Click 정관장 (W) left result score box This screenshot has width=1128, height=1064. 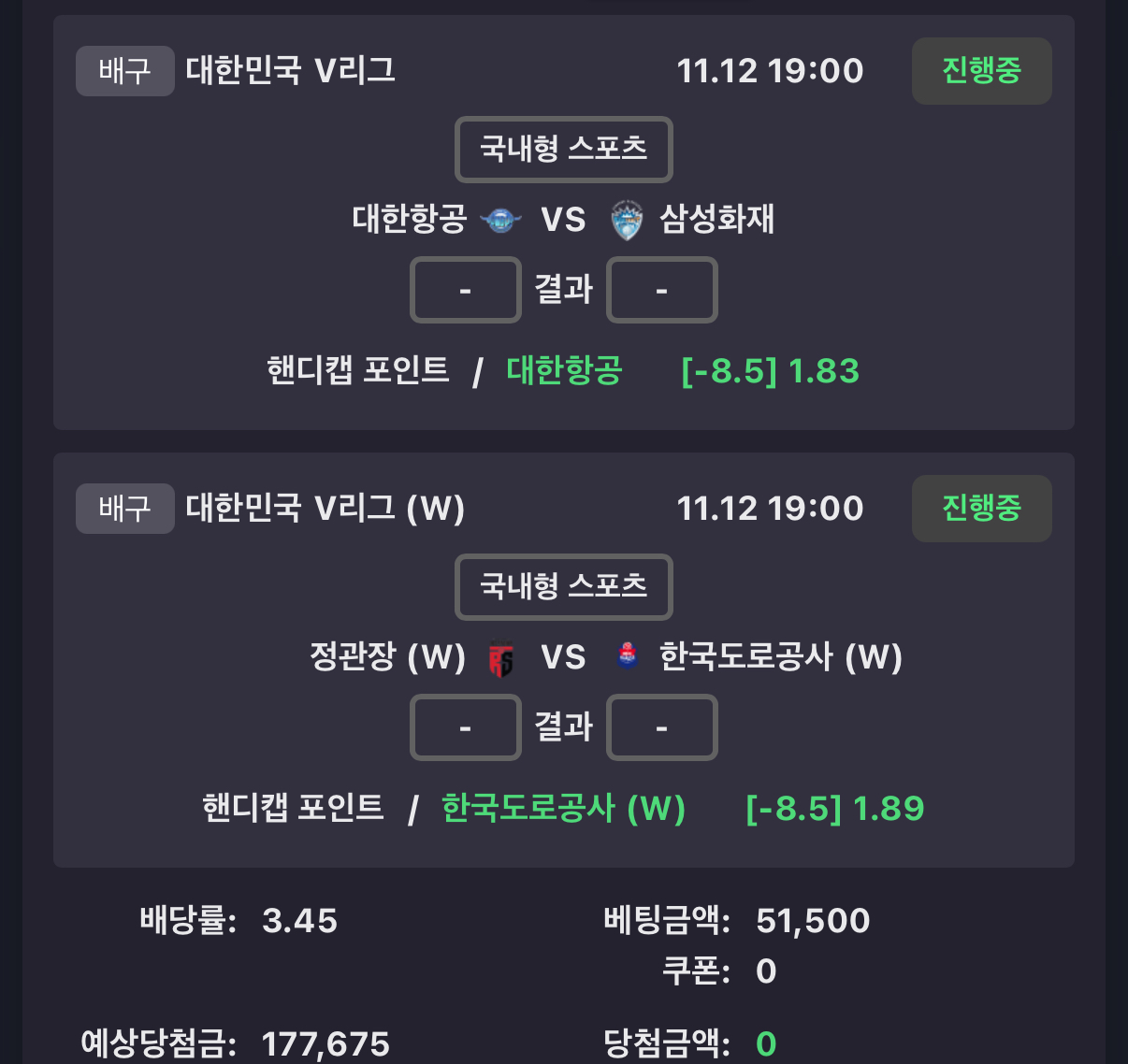tap(465, 727)
